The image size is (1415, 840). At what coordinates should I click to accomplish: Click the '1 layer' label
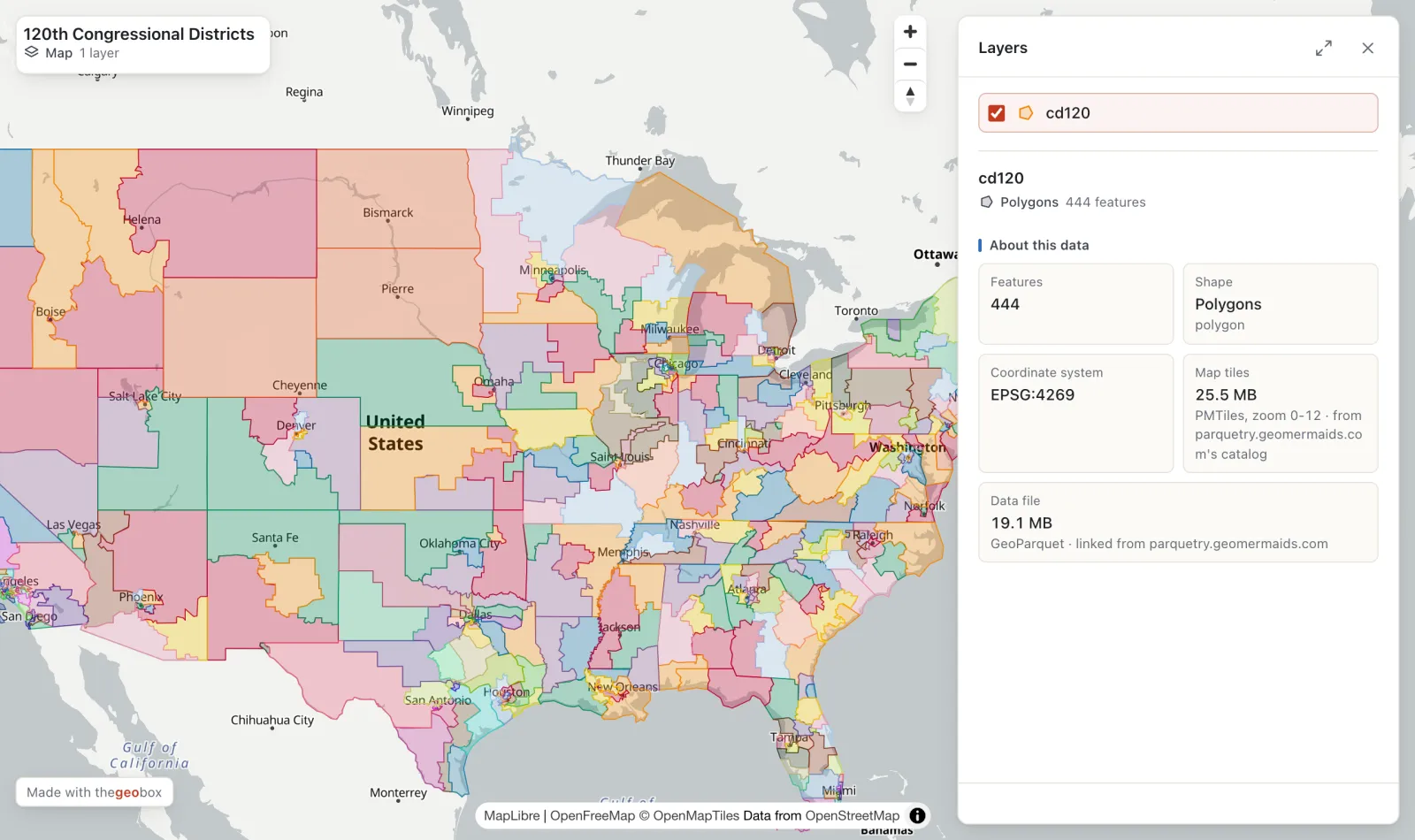pos(99,53)
